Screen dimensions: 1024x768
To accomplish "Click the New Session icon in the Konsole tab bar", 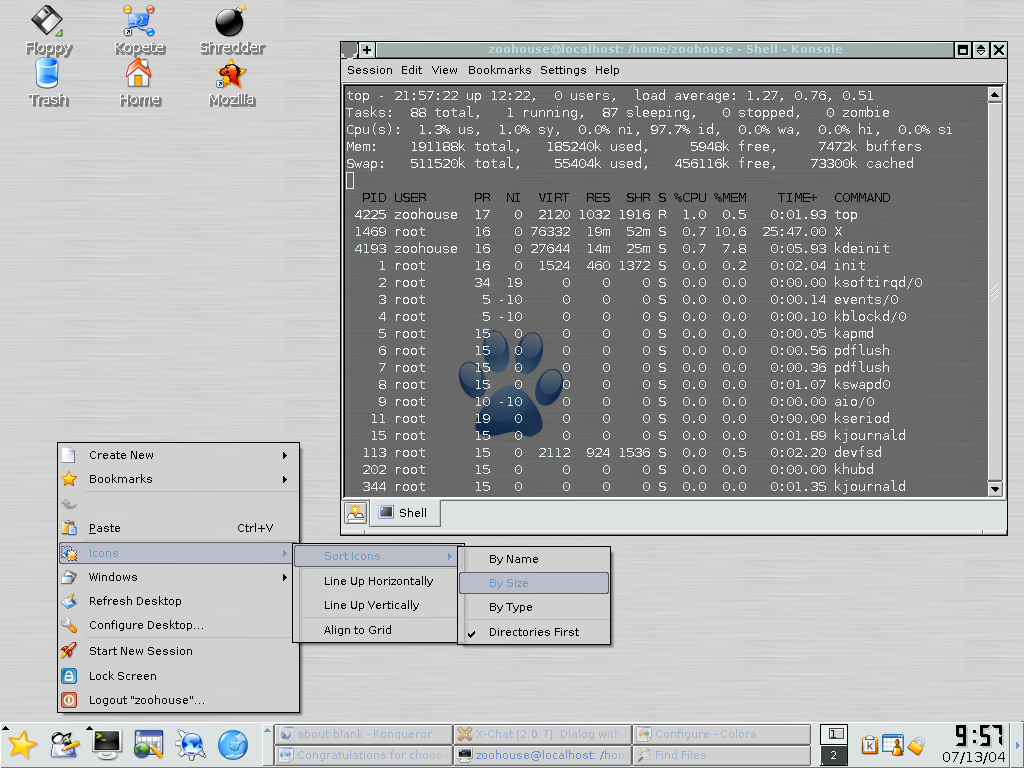I will point(355,513).
